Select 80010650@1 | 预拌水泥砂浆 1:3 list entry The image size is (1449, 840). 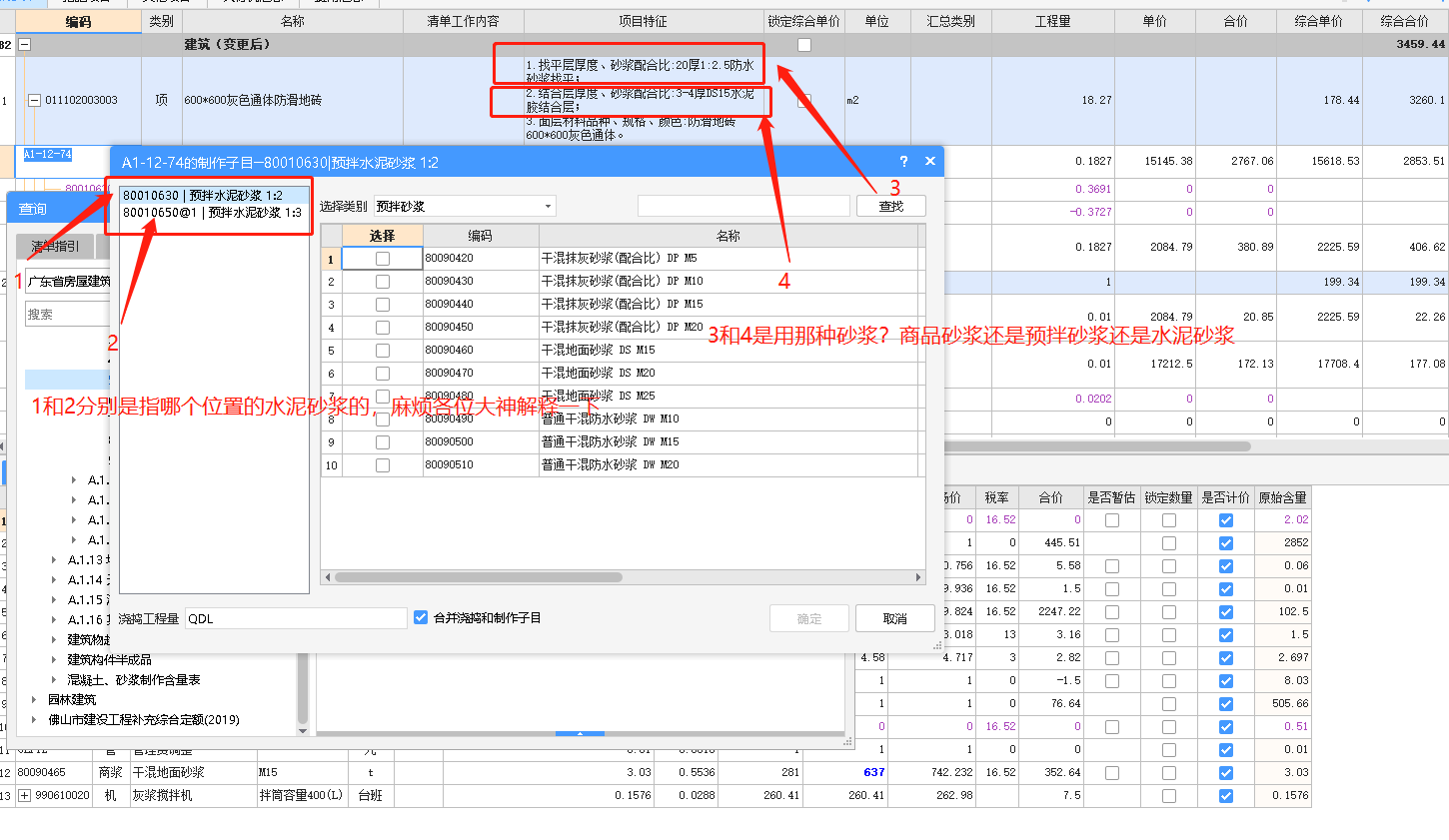click(x=212, y=213)
